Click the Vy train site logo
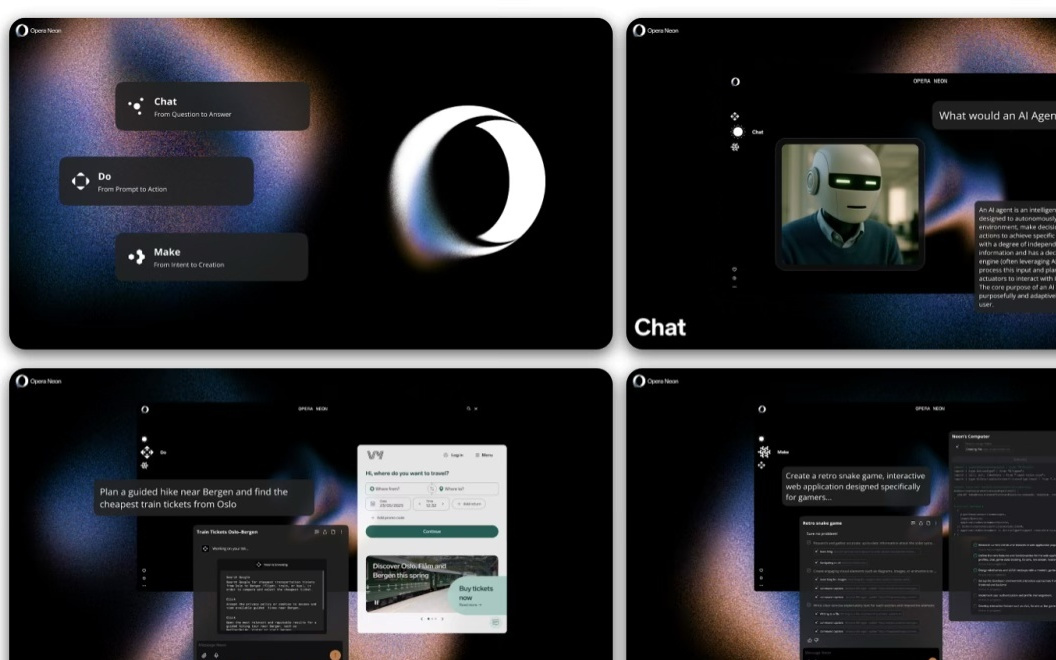The image size is (1056, 660). click(x=375, y=455)
